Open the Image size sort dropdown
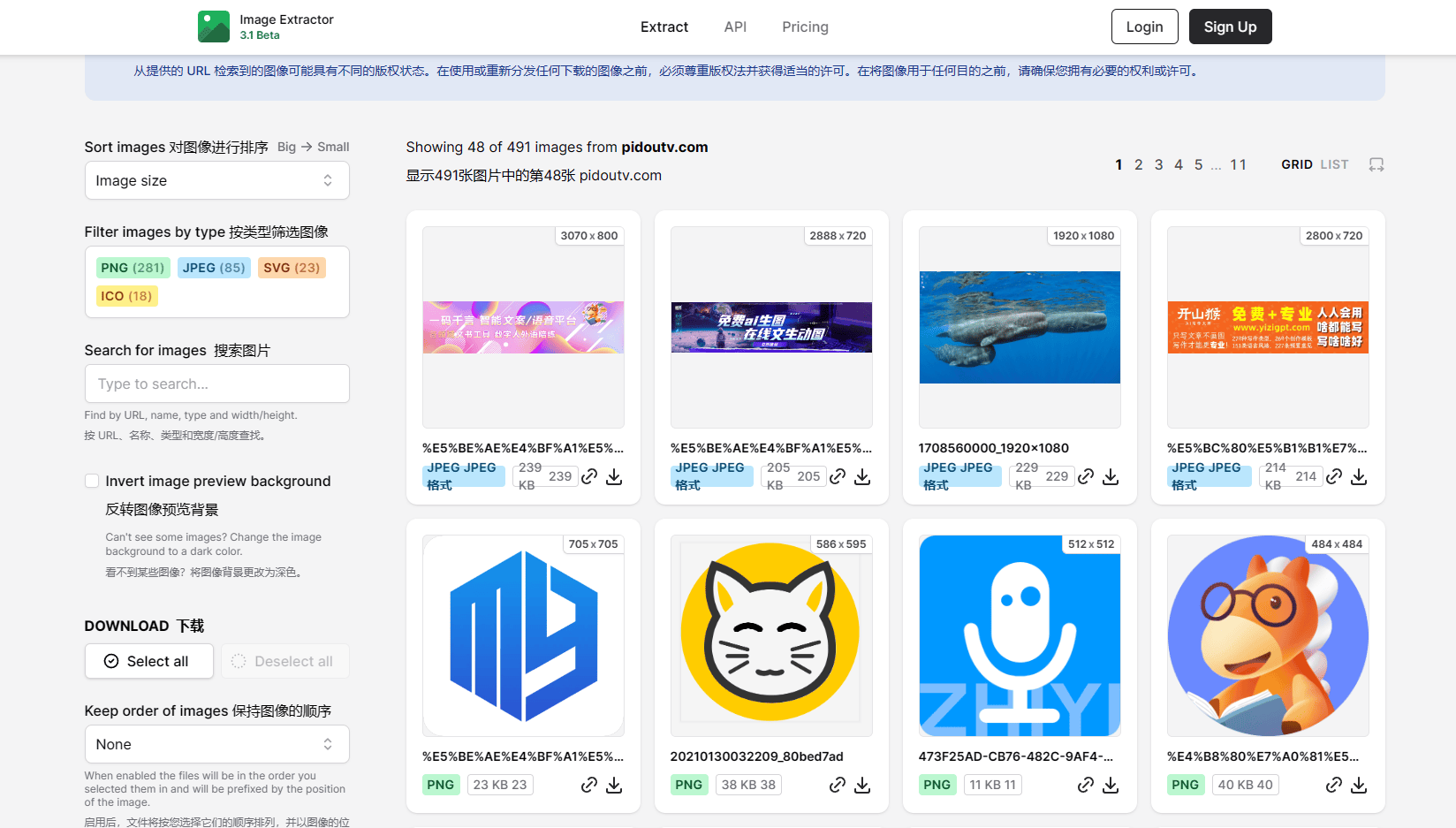Viewport: 1456px width, 828px height. [216, 180]
